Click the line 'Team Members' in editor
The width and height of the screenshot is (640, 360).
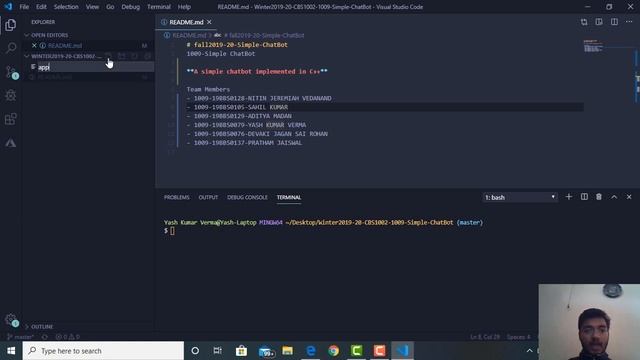click(208, 89)
